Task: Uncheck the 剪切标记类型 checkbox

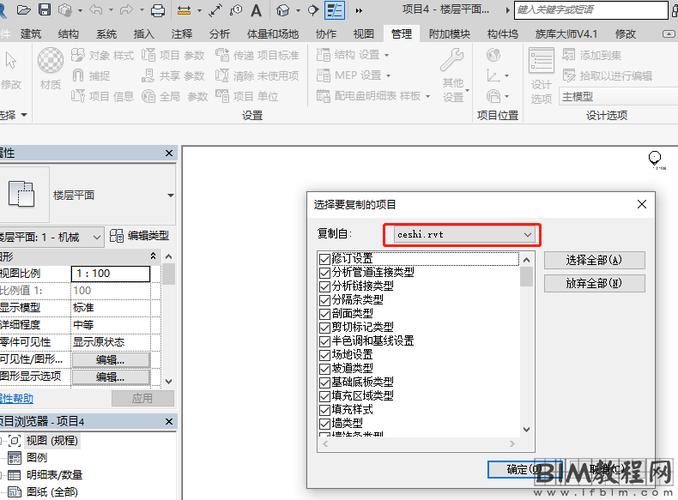Action: coord(325,327)
